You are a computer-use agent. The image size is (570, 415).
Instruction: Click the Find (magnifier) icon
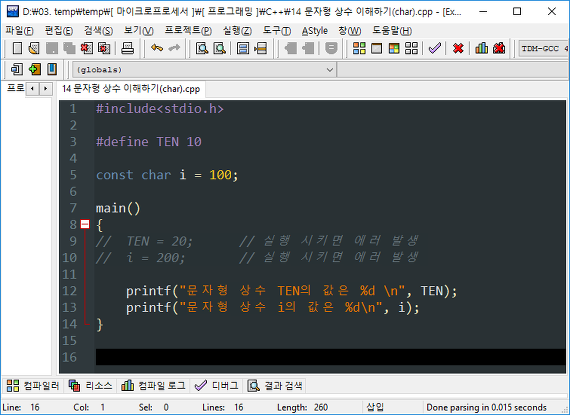pyautogui.click(x=202, y=48)
